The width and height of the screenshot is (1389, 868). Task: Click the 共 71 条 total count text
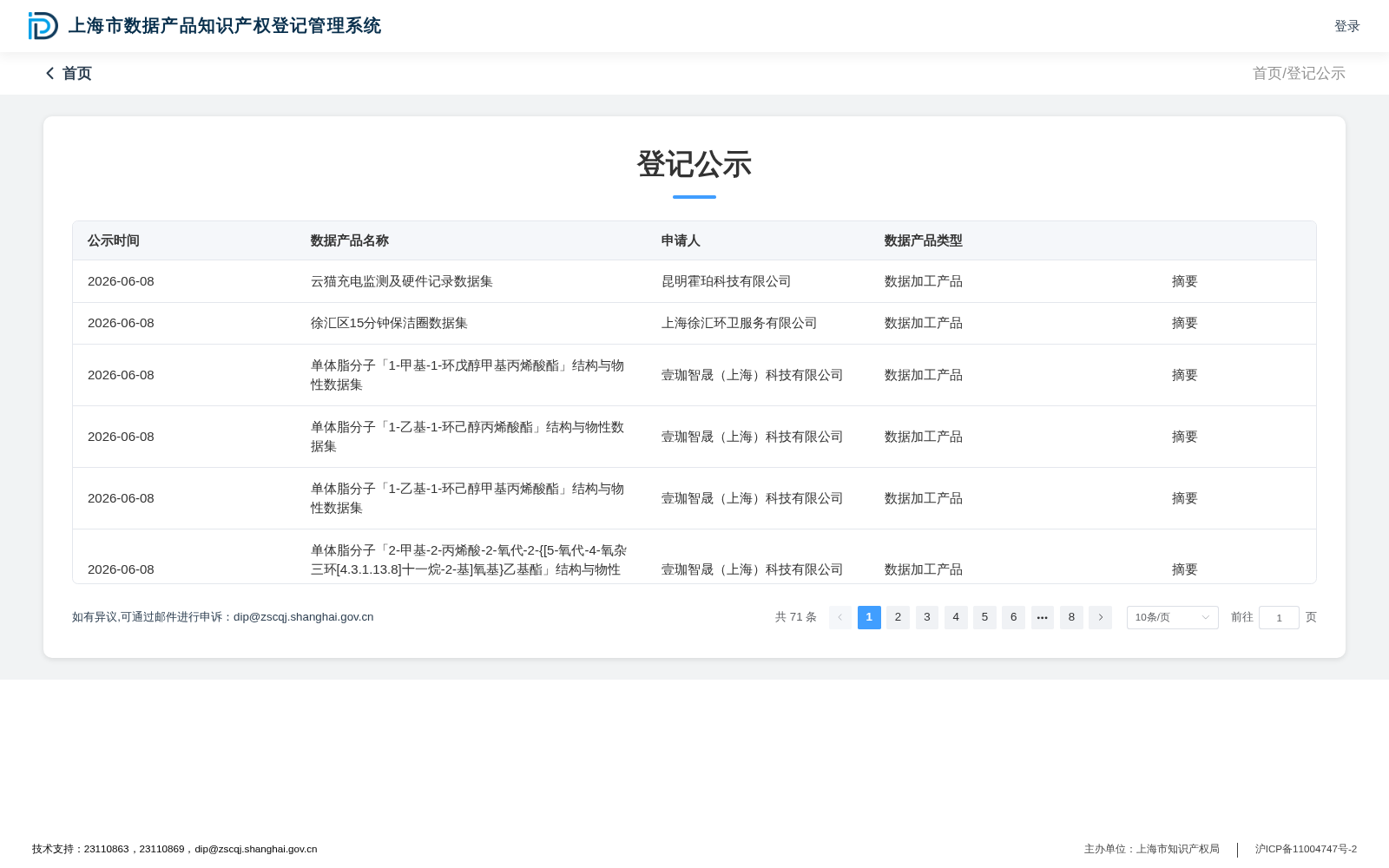pos(796,617)
